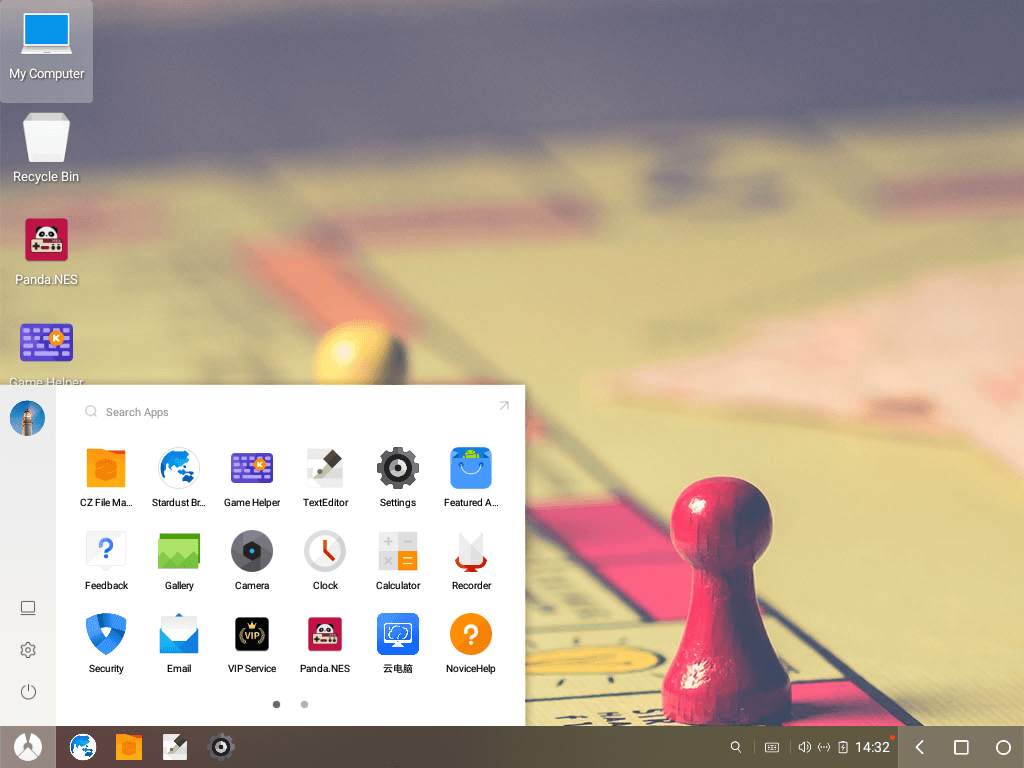Expand the launcher to fullscreen view
The width and height of the screenshot is (1024, 768).
click(x=504, y=405)
